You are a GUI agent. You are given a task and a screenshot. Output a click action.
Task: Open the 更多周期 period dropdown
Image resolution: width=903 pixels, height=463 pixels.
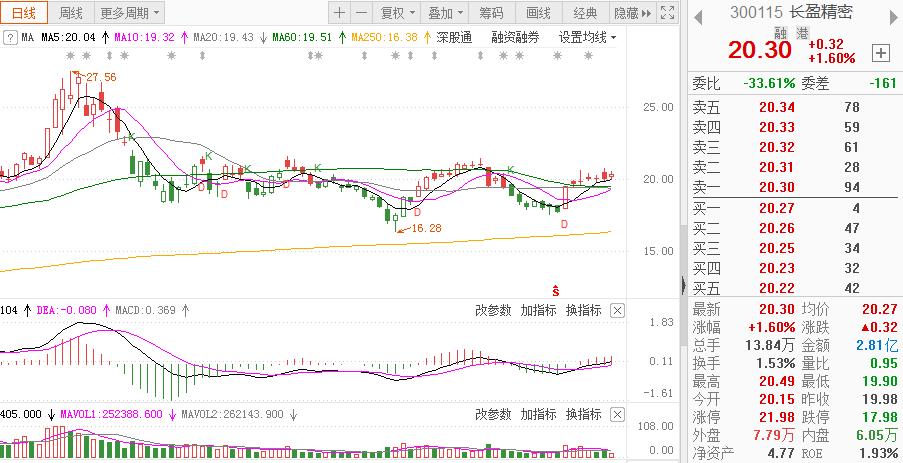129,12
